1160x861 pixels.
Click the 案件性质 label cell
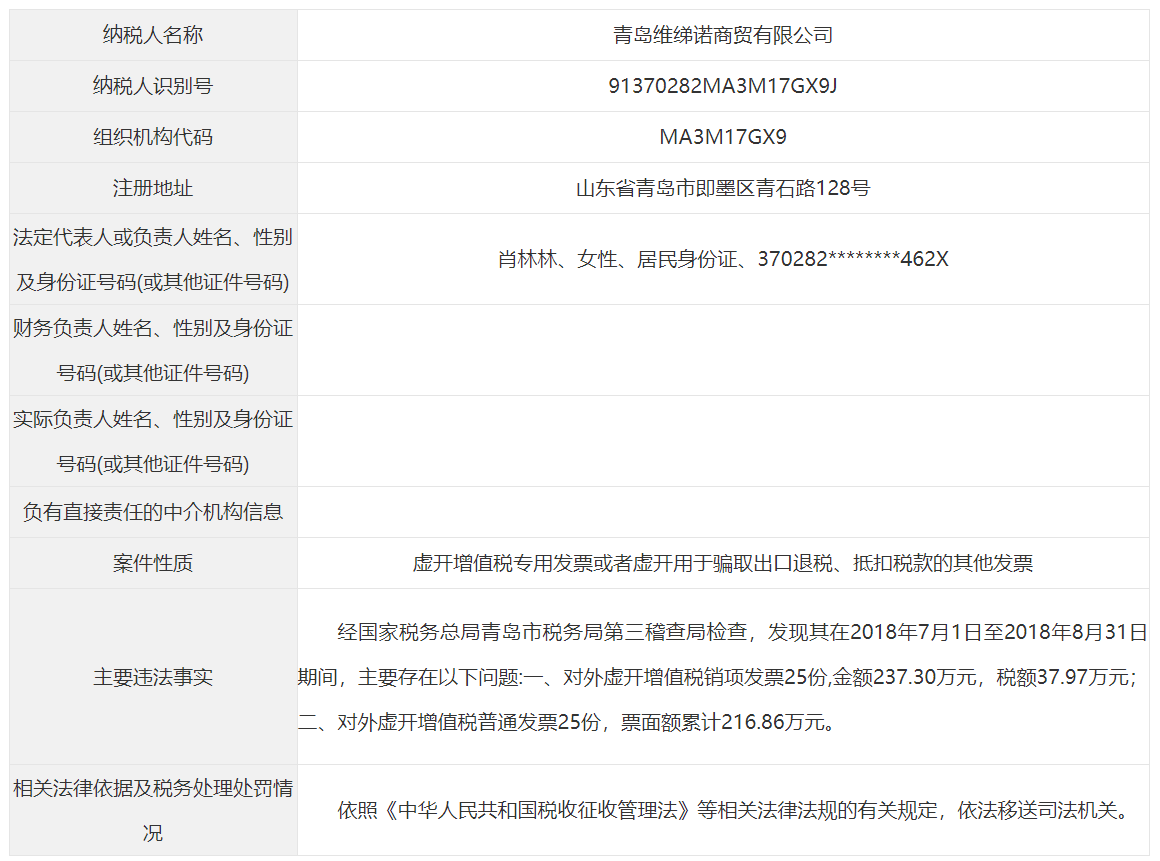(x=153, y=563)
